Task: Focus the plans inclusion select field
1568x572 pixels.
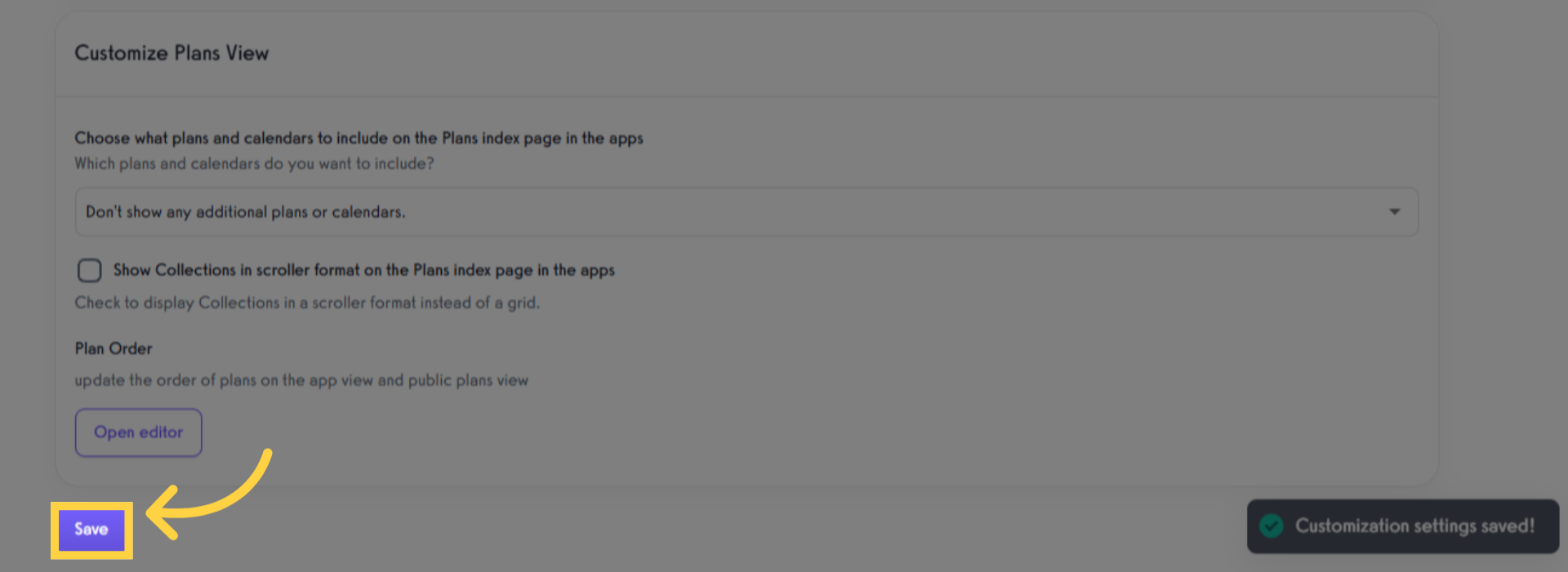Action: click(746, 212)
